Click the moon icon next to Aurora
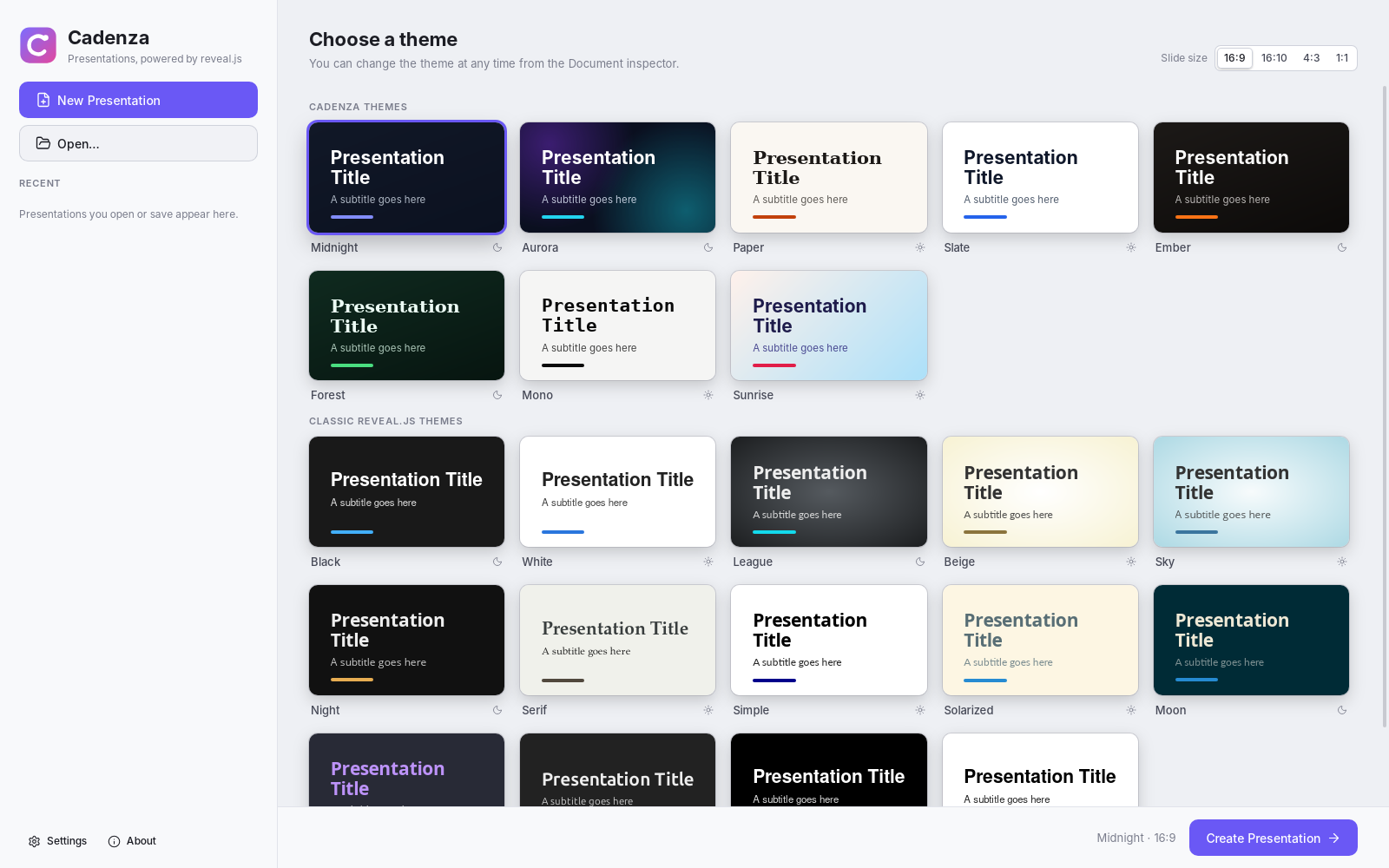 pos(708,247)
